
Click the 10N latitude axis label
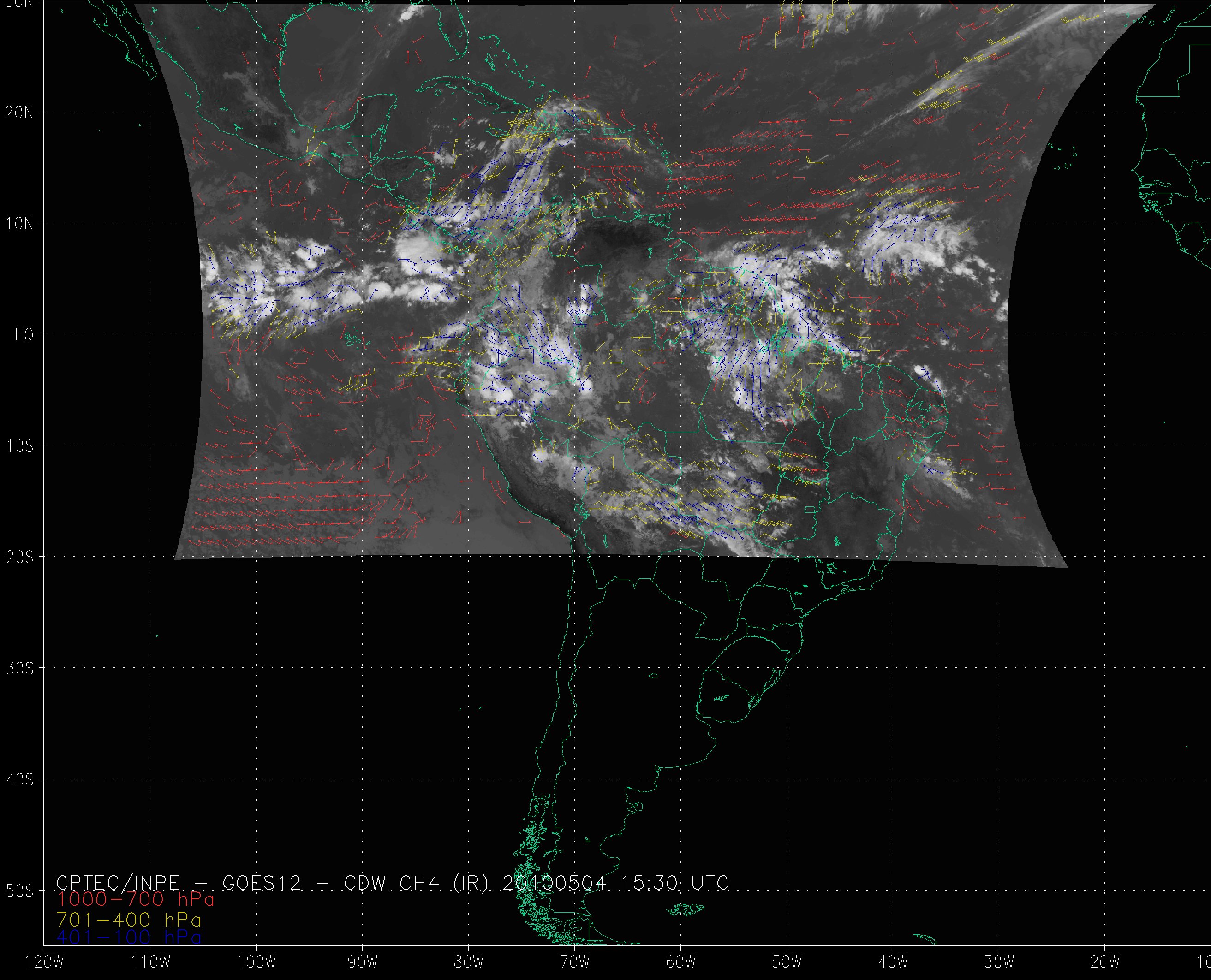(x=20, y=224)
